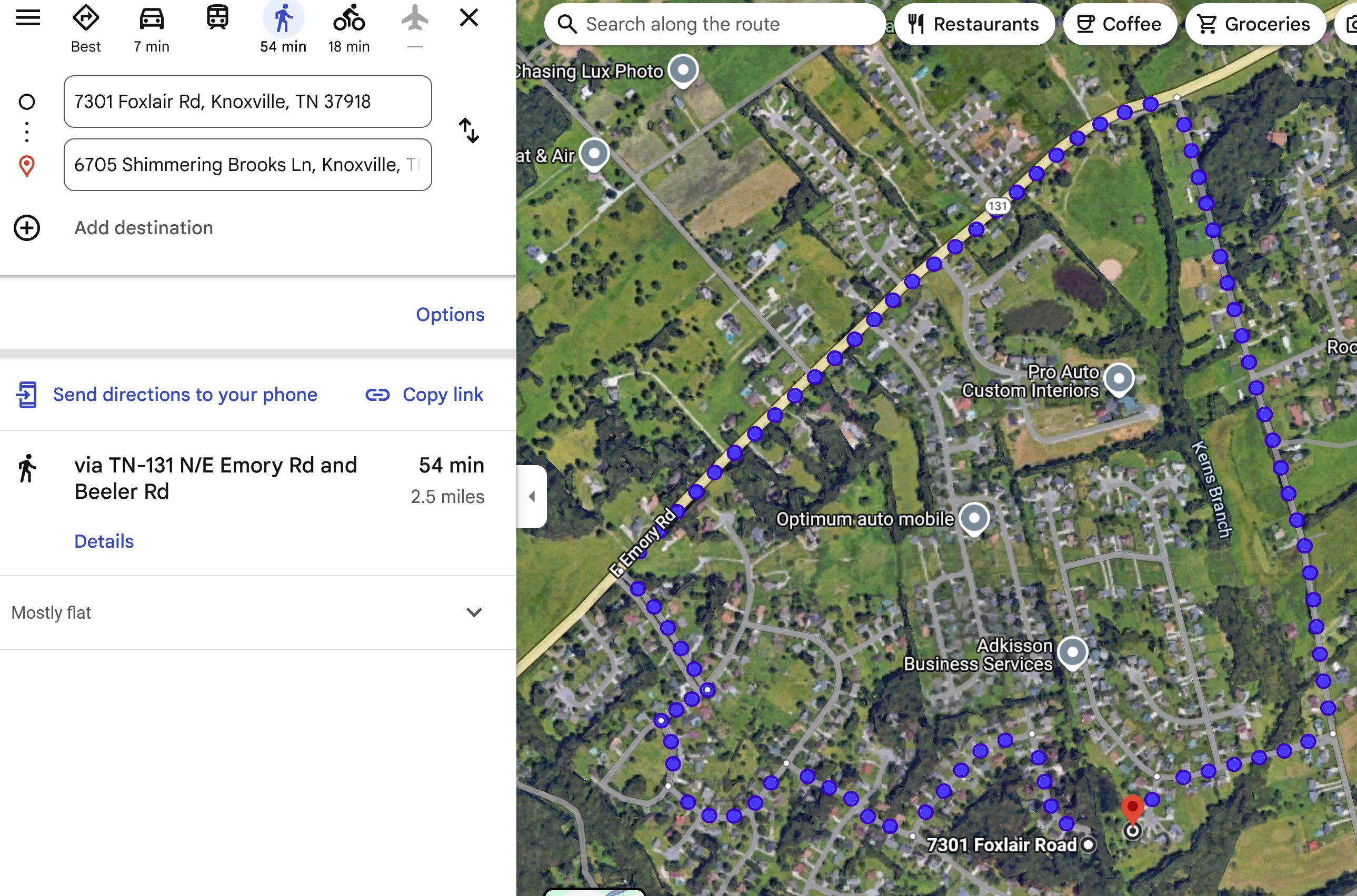This screenshot has width=1357, height=896.
Task: Open route Options
Action: click(450, 314)
